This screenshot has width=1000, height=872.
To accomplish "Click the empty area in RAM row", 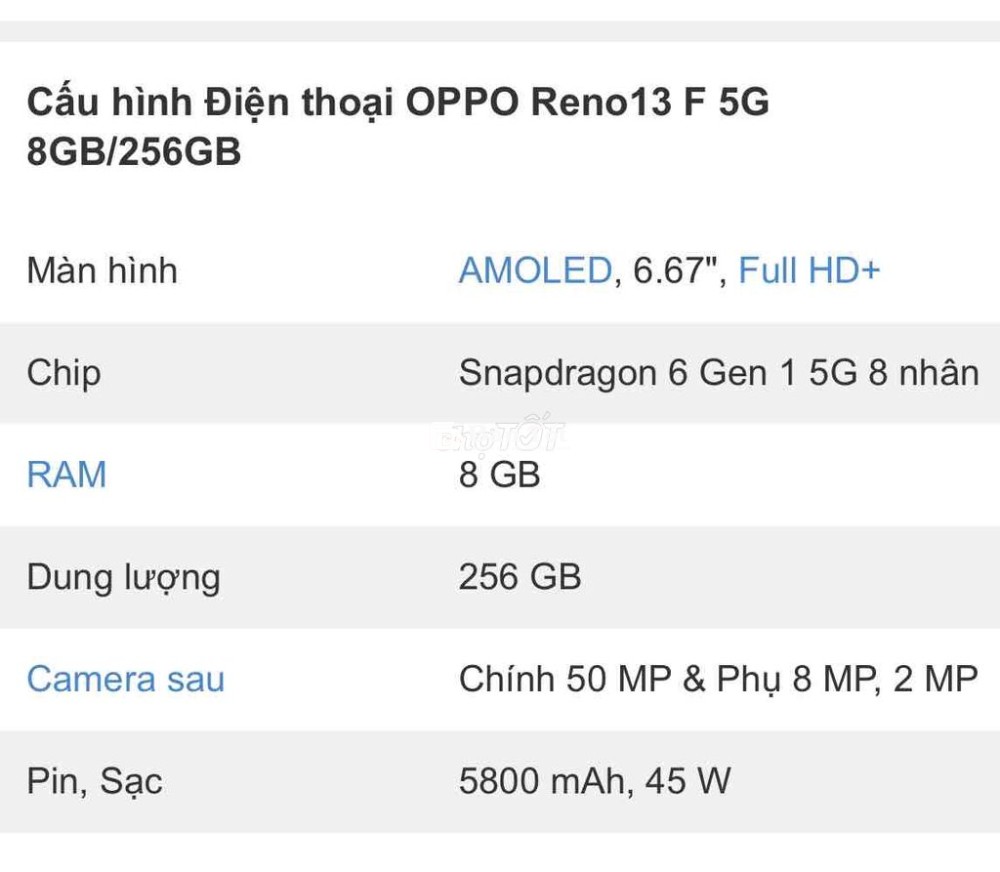I will coord(765,475).
